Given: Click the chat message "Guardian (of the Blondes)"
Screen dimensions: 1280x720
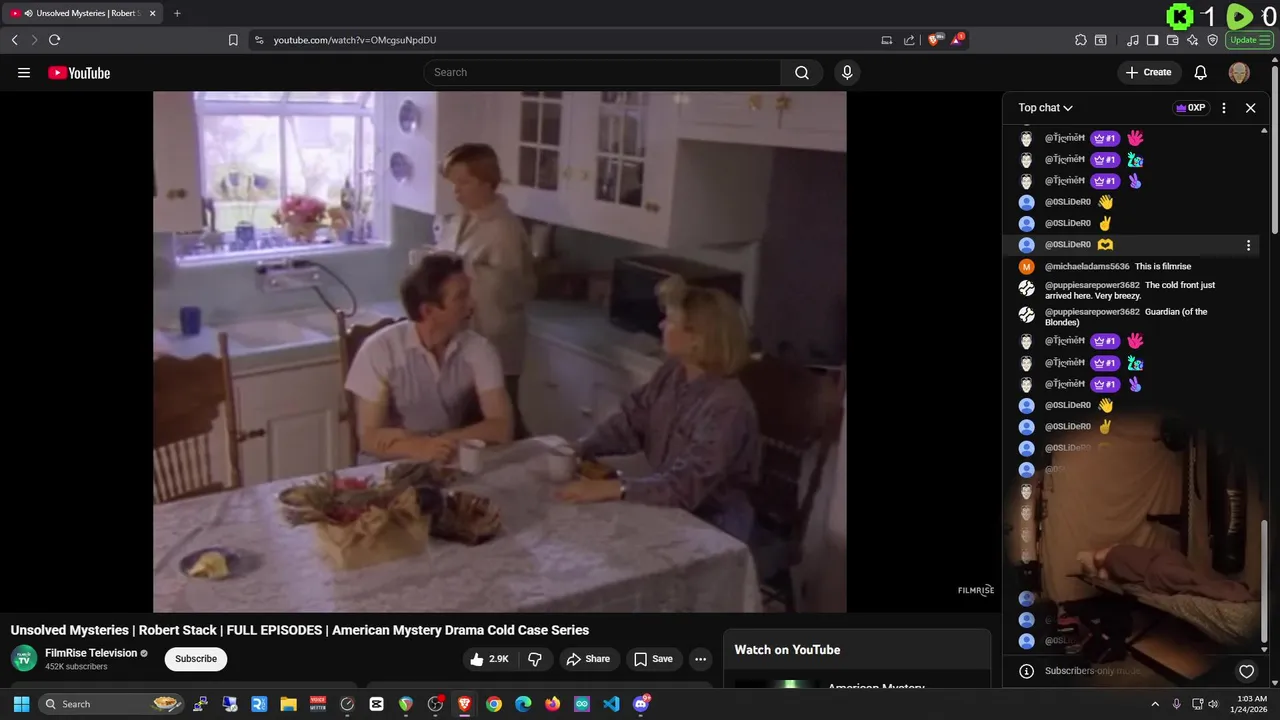Looking at the screenshot, I should (x=1127, y=317).
